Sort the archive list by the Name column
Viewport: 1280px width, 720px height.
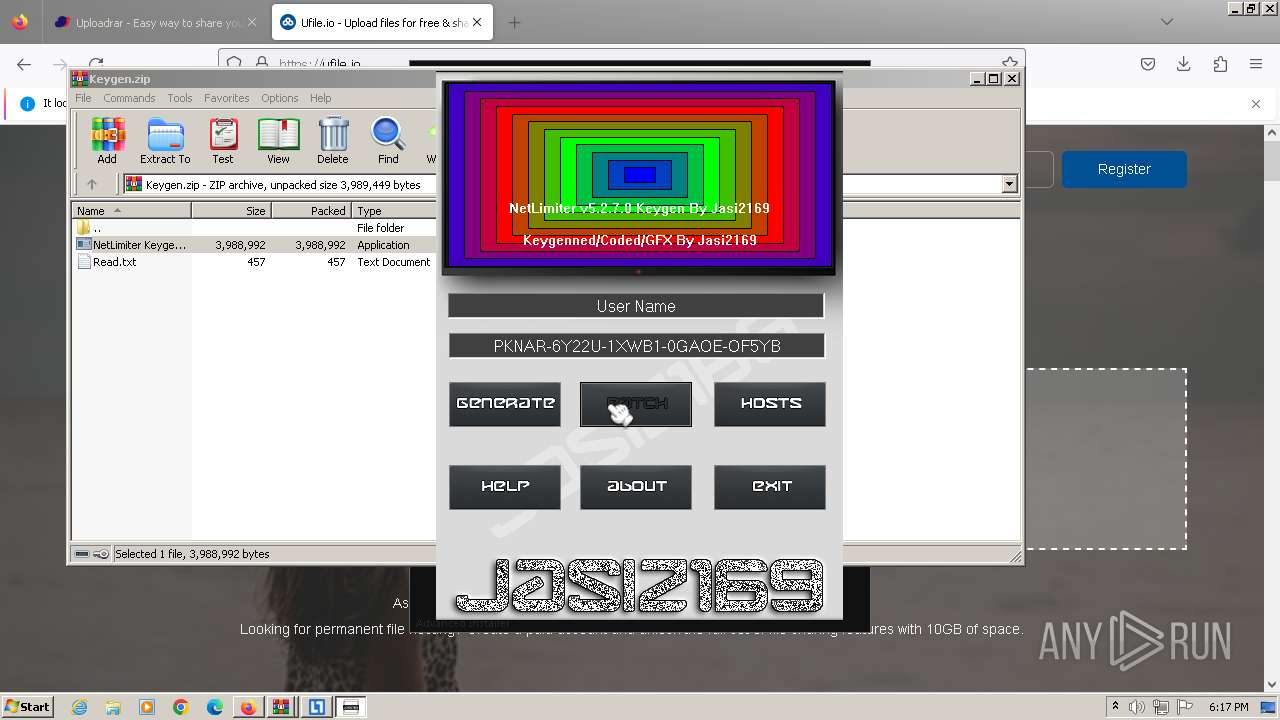point(131,211)
